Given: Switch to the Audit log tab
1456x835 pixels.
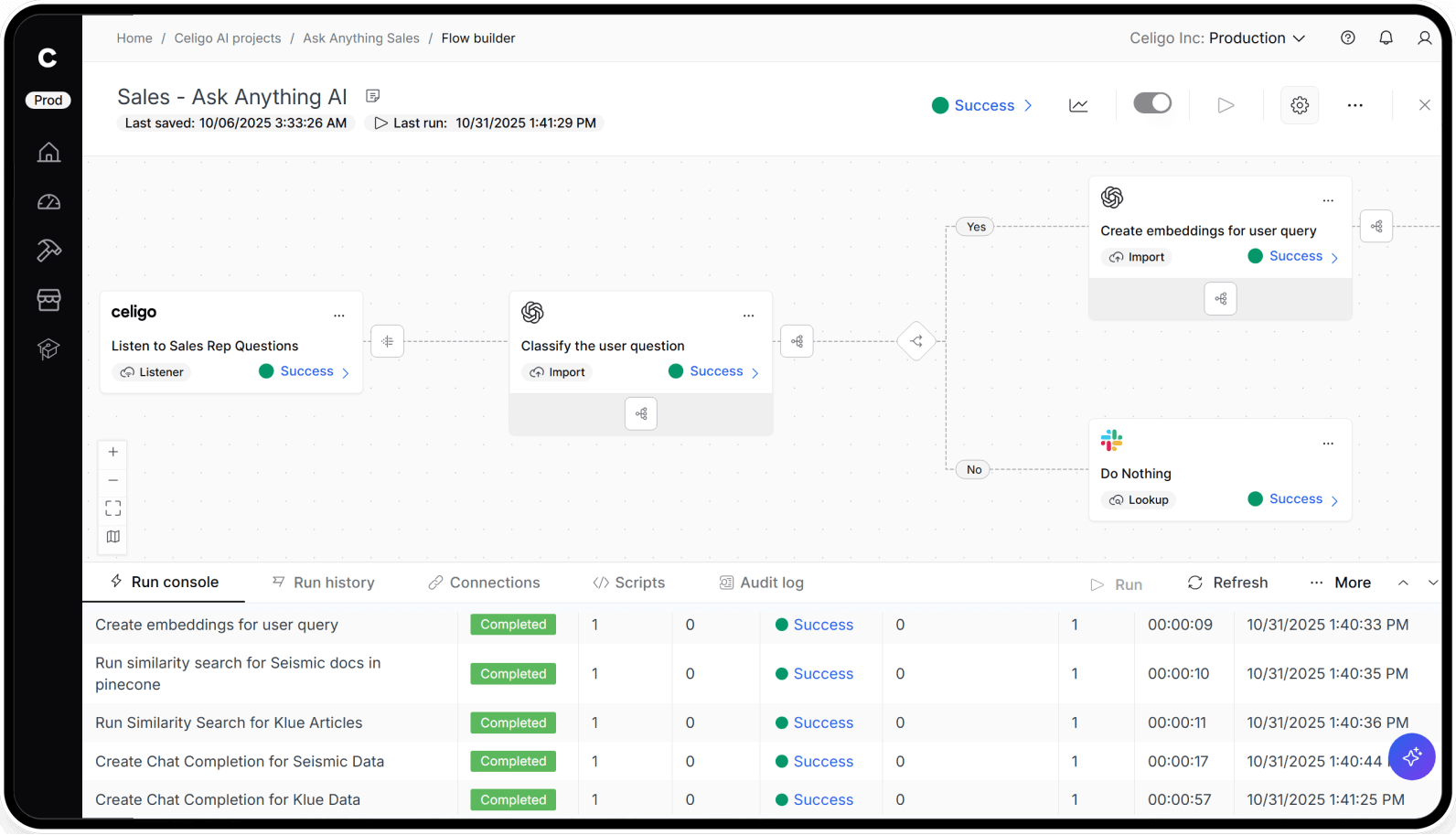Looking at the screenshot, I should (762, 583).
